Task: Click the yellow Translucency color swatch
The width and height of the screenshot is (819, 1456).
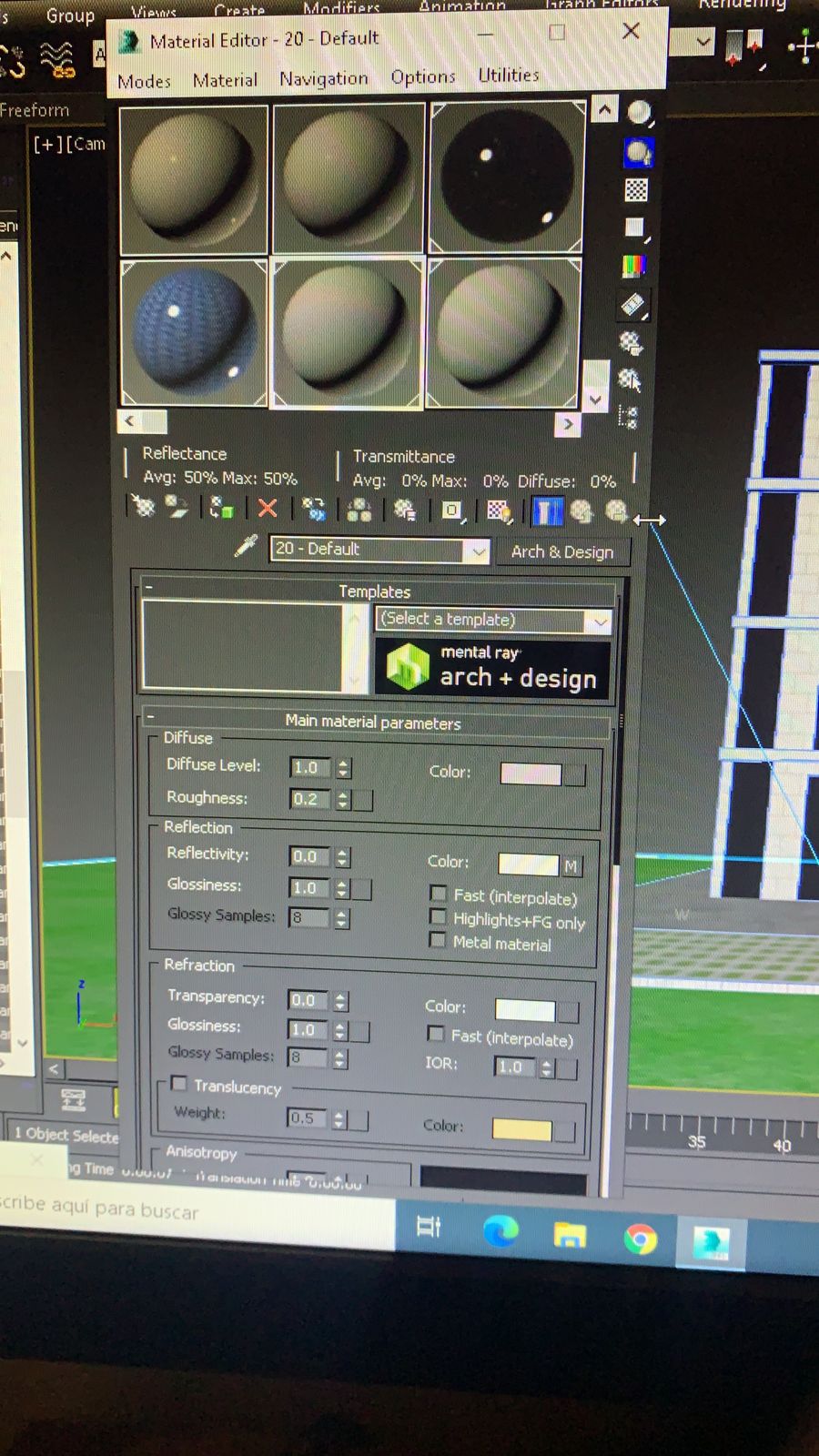Action: coord(521,1129)
